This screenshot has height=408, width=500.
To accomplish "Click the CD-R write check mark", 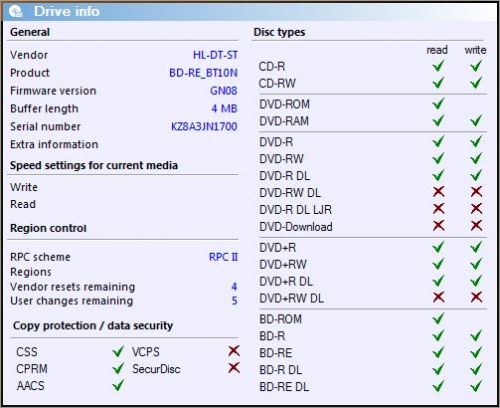I will (476, 66).
